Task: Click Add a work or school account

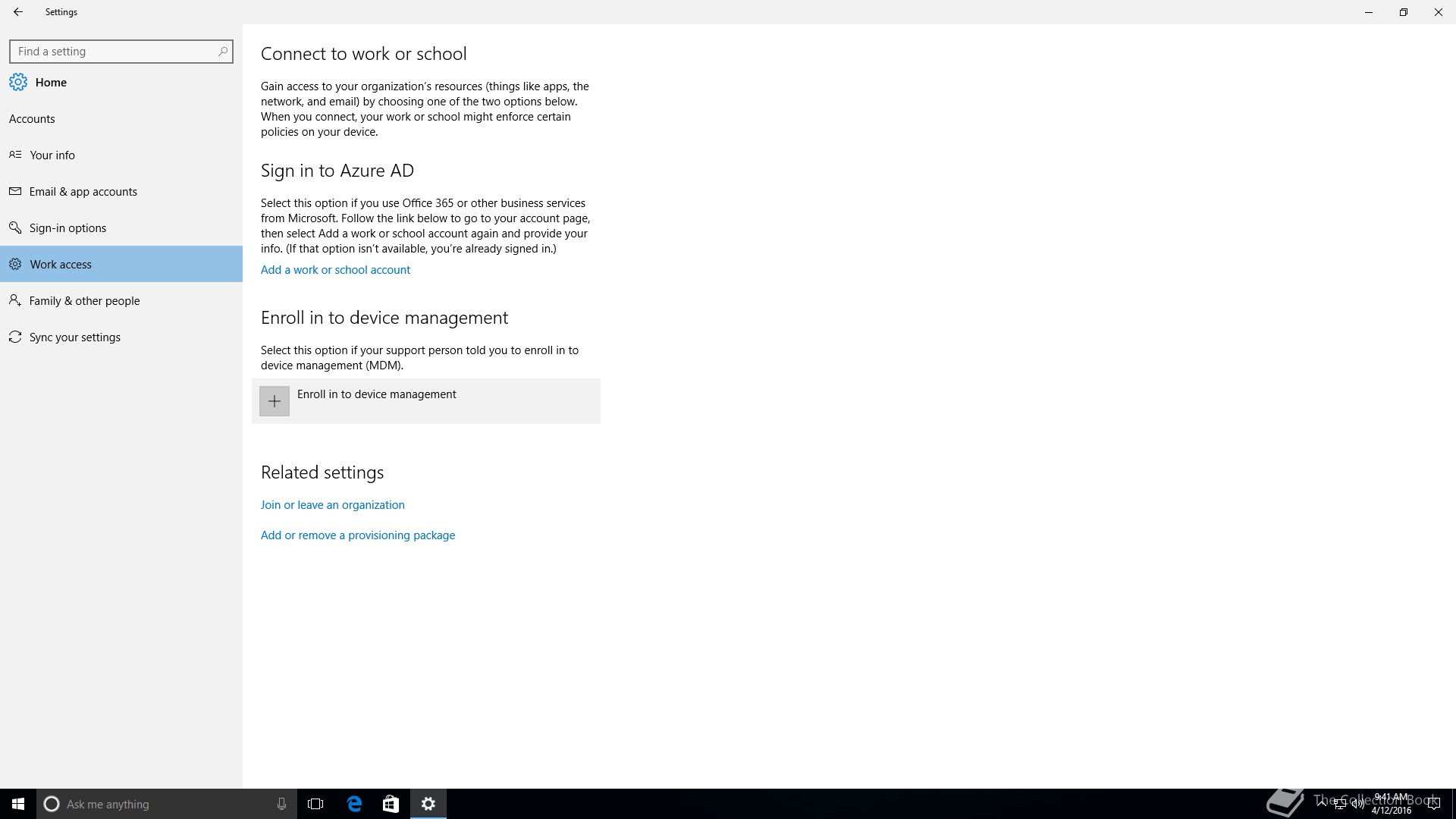Action: (x=335, y=269)
